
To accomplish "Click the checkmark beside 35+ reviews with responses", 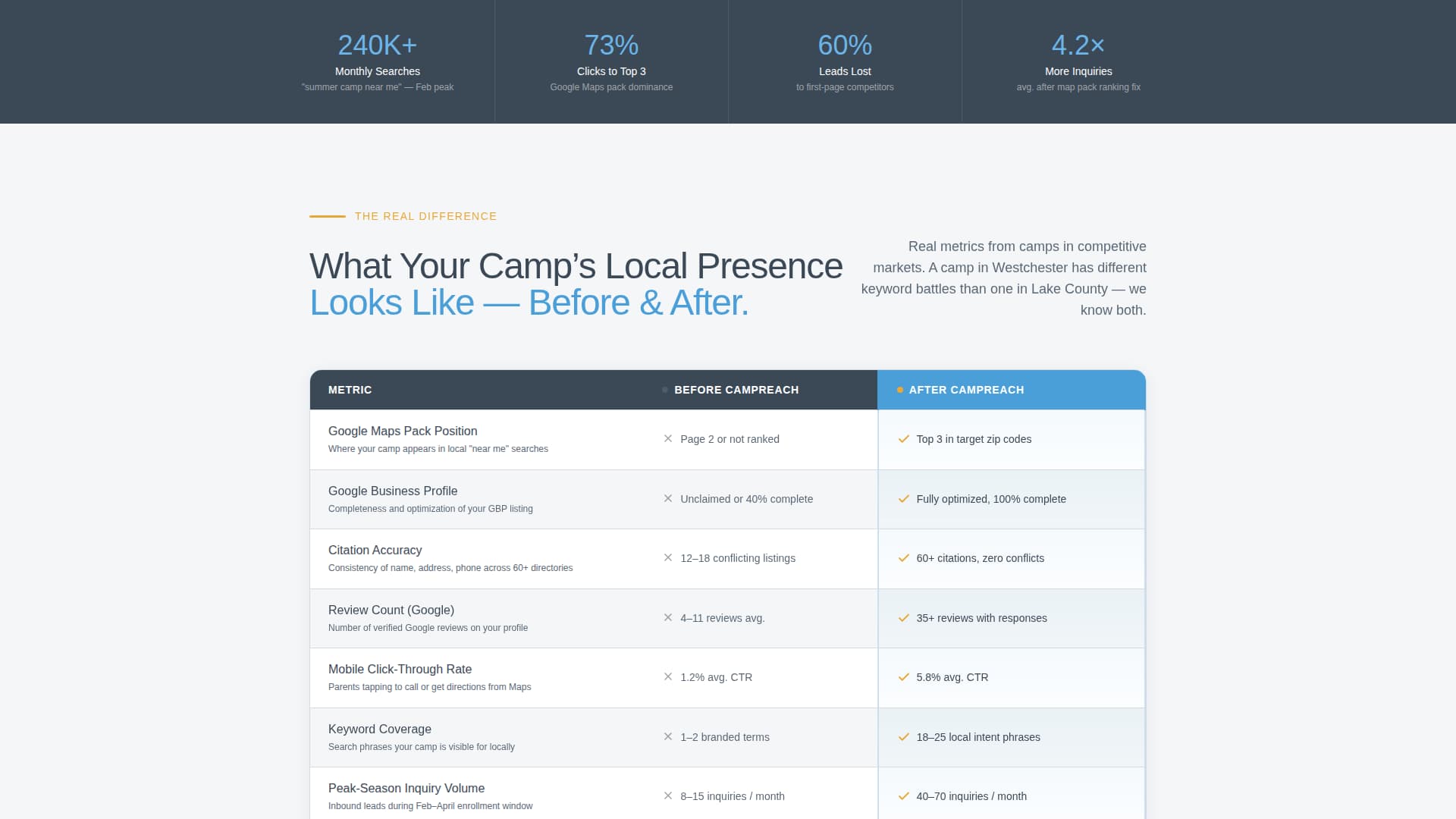I will coord(903,618).
